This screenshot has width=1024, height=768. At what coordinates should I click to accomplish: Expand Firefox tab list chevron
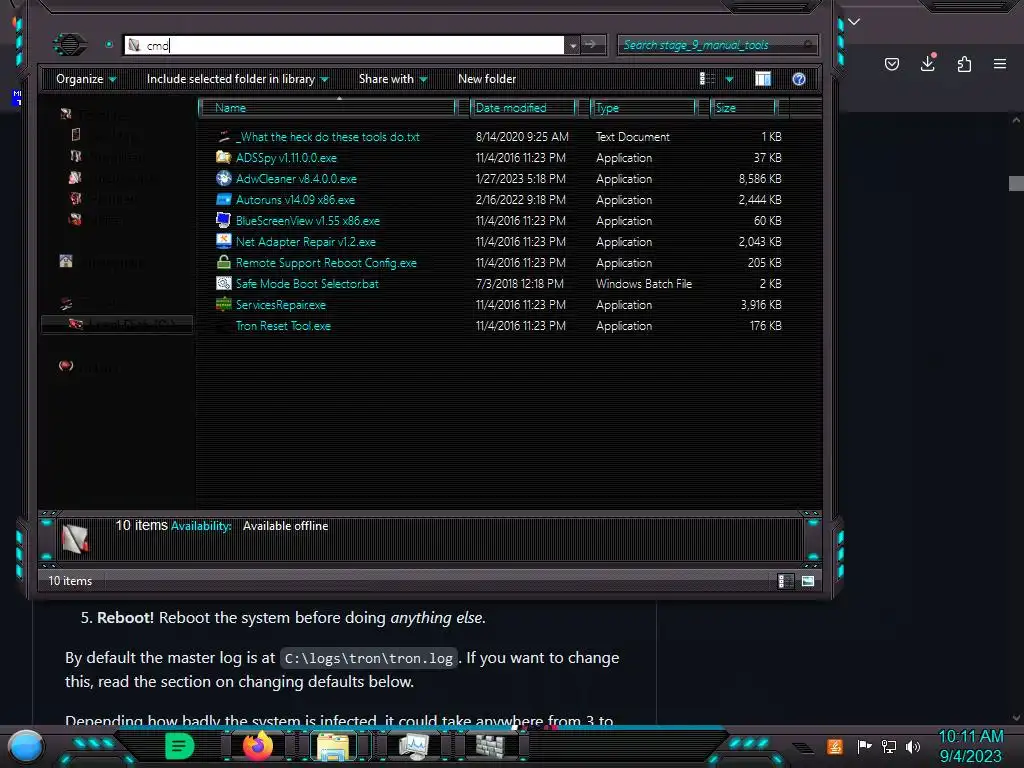(x=854, y=22)
